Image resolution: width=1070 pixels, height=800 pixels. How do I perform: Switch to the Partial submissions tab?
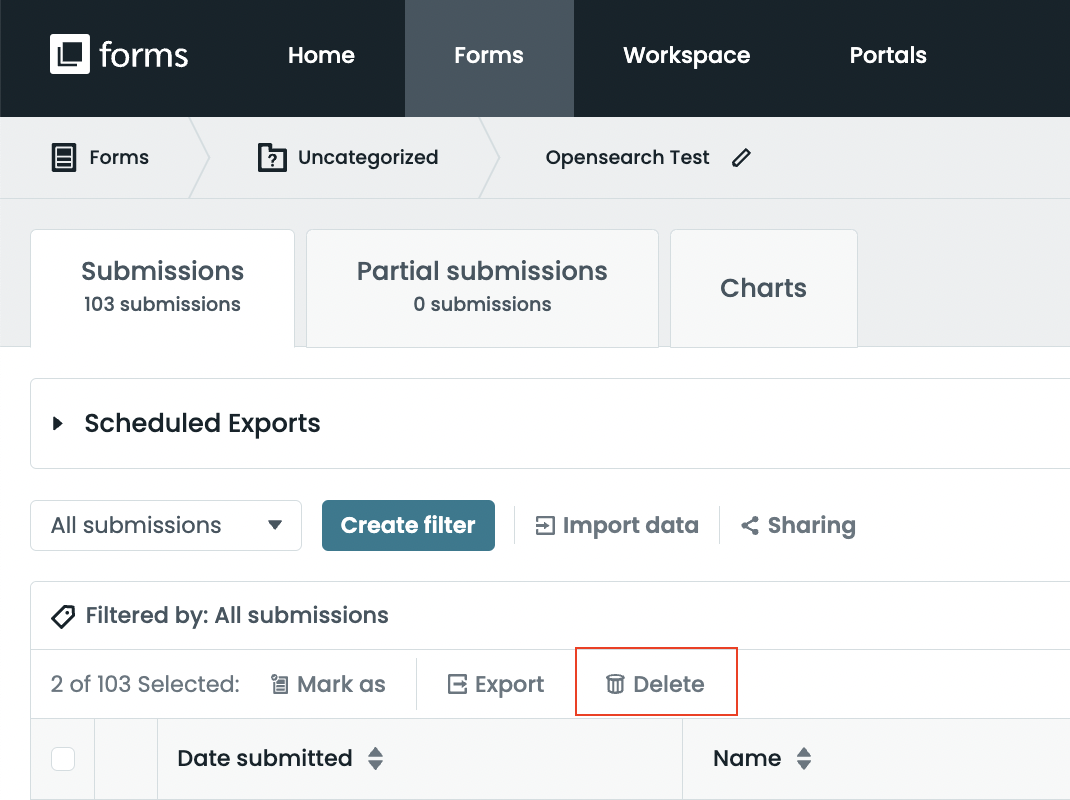click(x=482, y=286)
